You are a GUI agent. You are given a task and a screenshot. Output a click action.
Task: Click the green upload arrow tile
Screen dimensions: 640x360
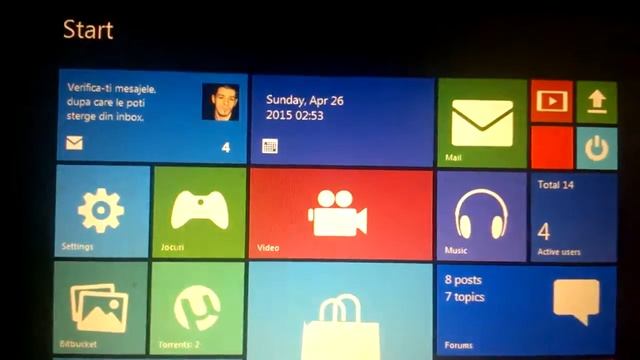click(597, 102)
